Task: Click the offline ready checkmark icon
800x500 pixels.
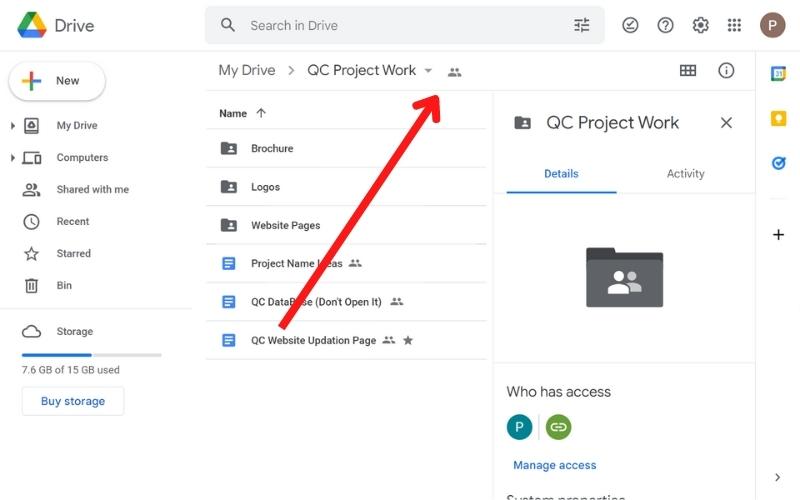Action: [x=630, y=26]
